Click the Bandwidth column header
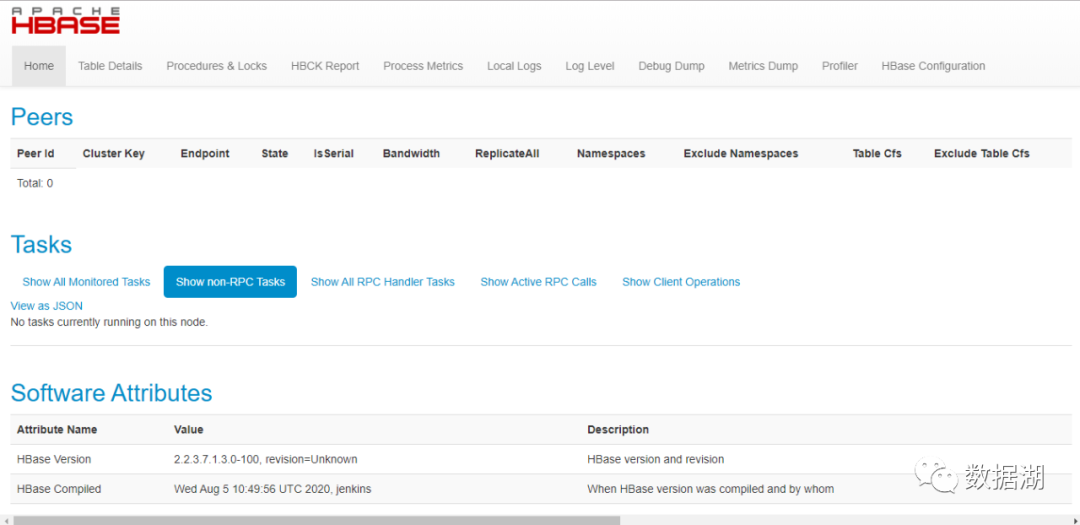The width and height of the screenshot is (1080, 525). (411, 154)
